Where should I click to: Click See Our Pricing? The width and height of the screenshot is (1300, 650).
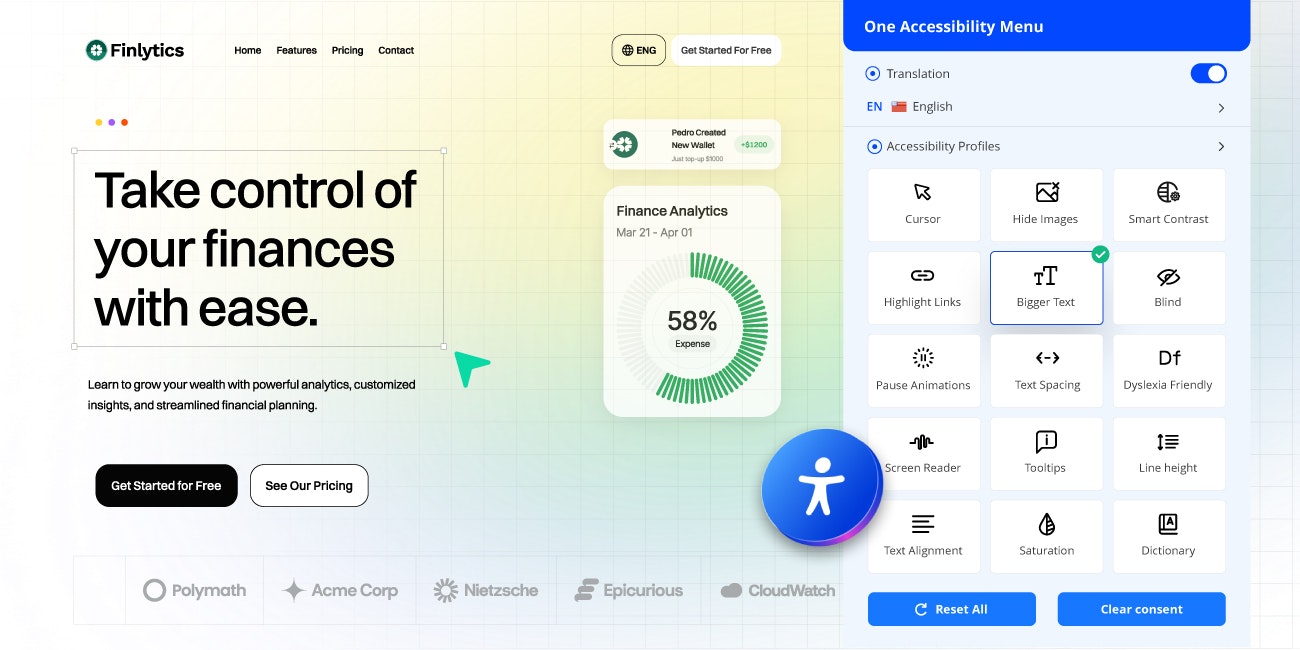(x=309, y=485)
